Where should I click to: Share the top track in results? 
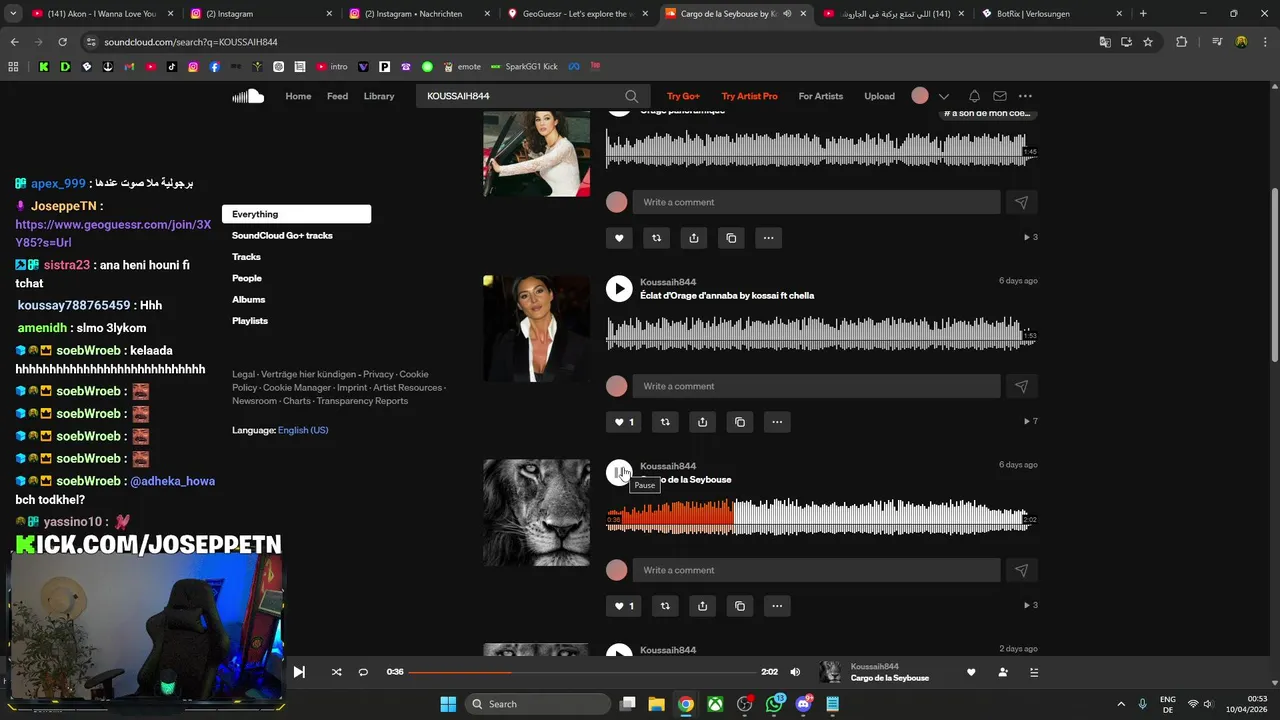point(693,238)
